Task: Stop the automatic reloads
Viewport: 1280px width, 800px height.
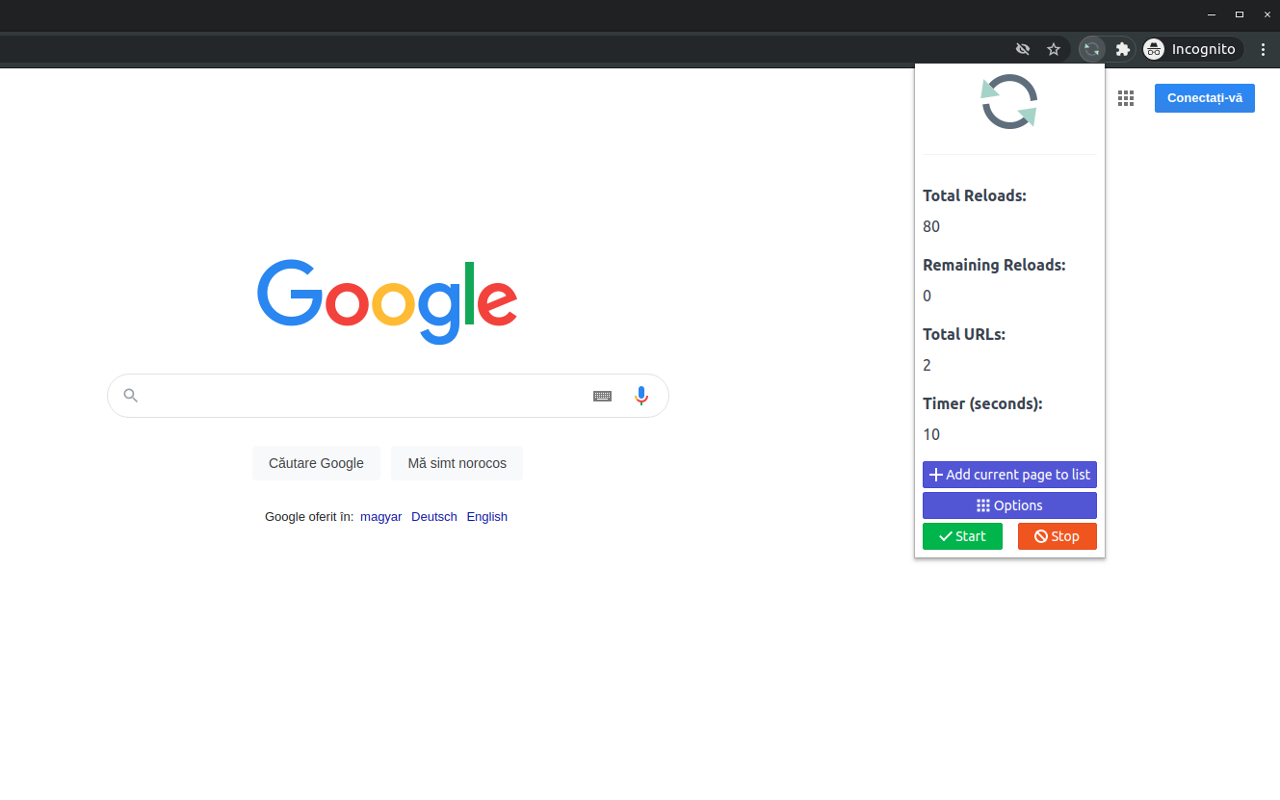Action: point(1057,536)
